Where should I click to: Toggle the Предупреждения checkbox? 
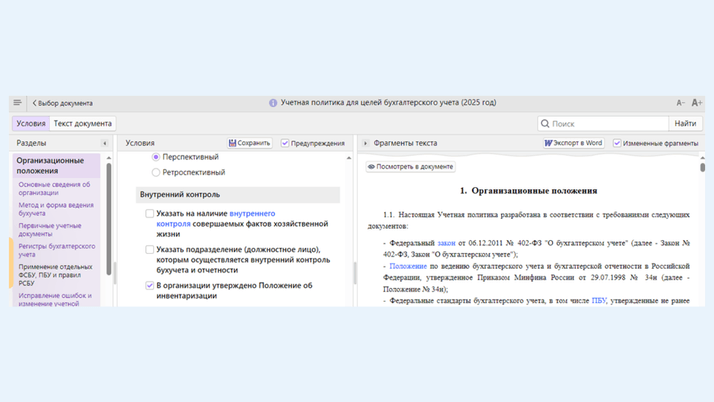tap(285, 143)
